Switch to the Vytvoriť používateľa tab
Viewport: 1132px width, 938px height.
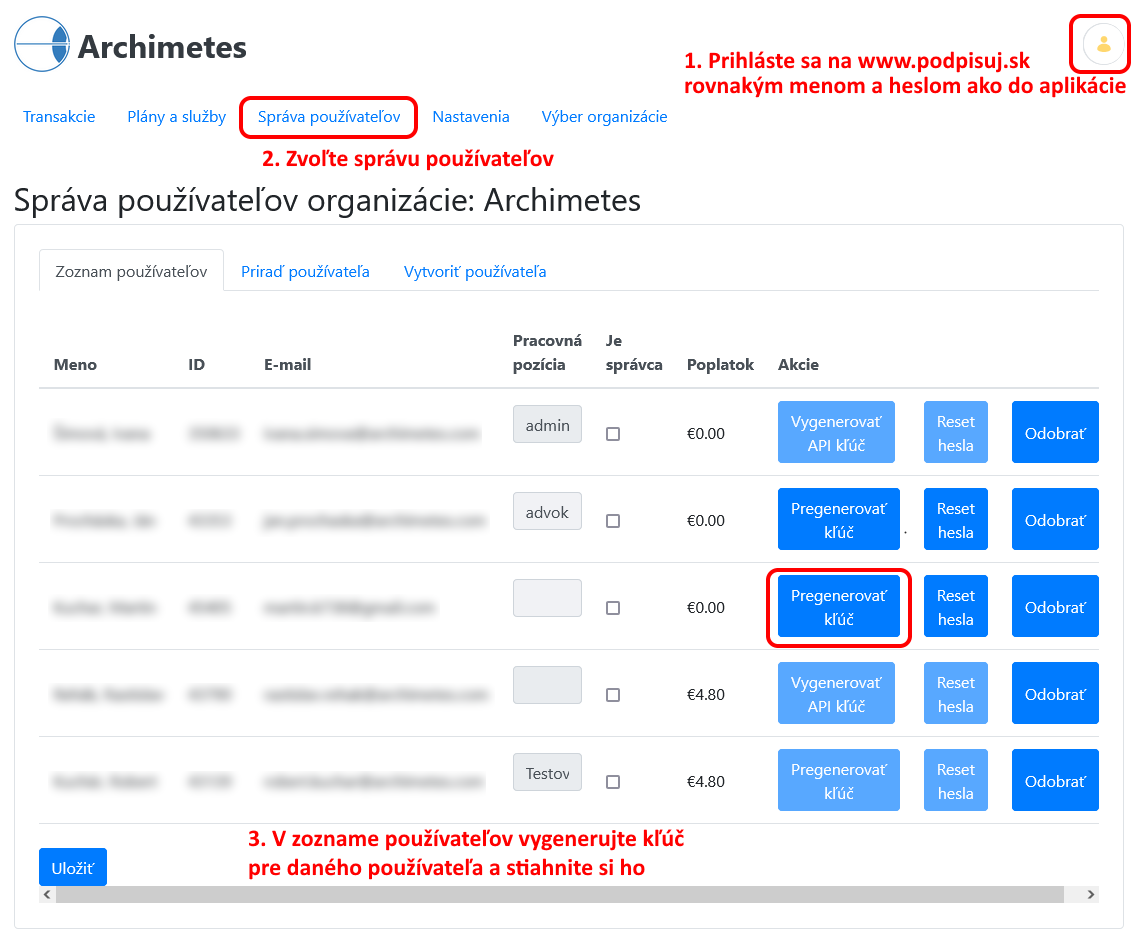pos(475,272)
